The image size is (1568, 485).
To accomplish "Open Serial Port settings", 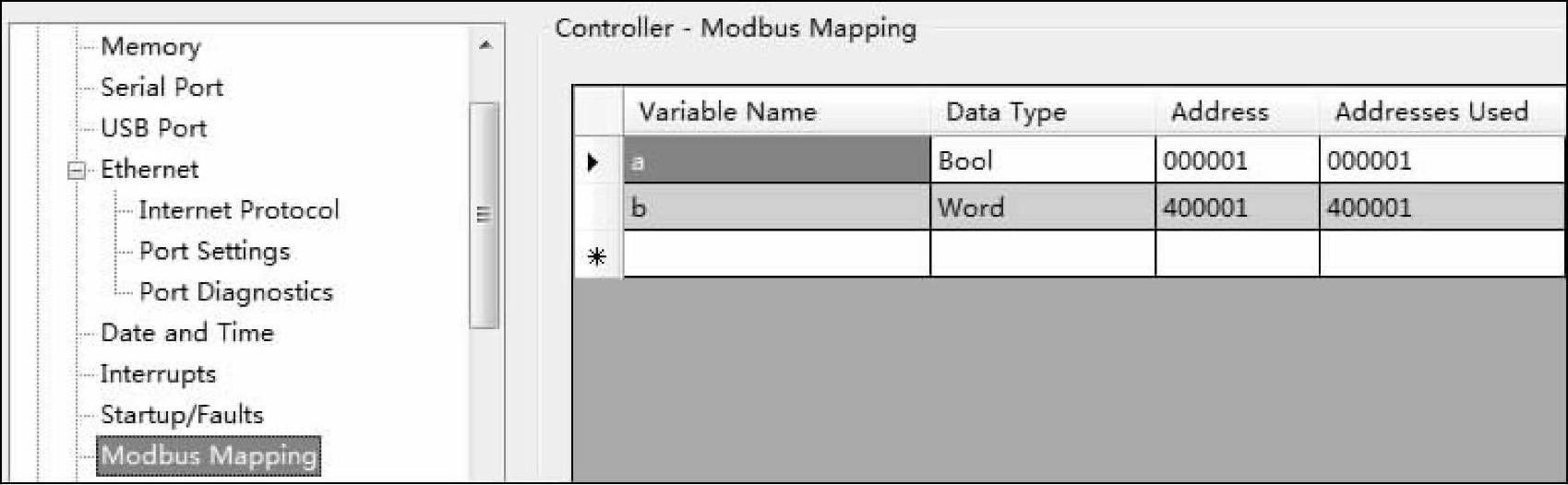I will 162,88.
